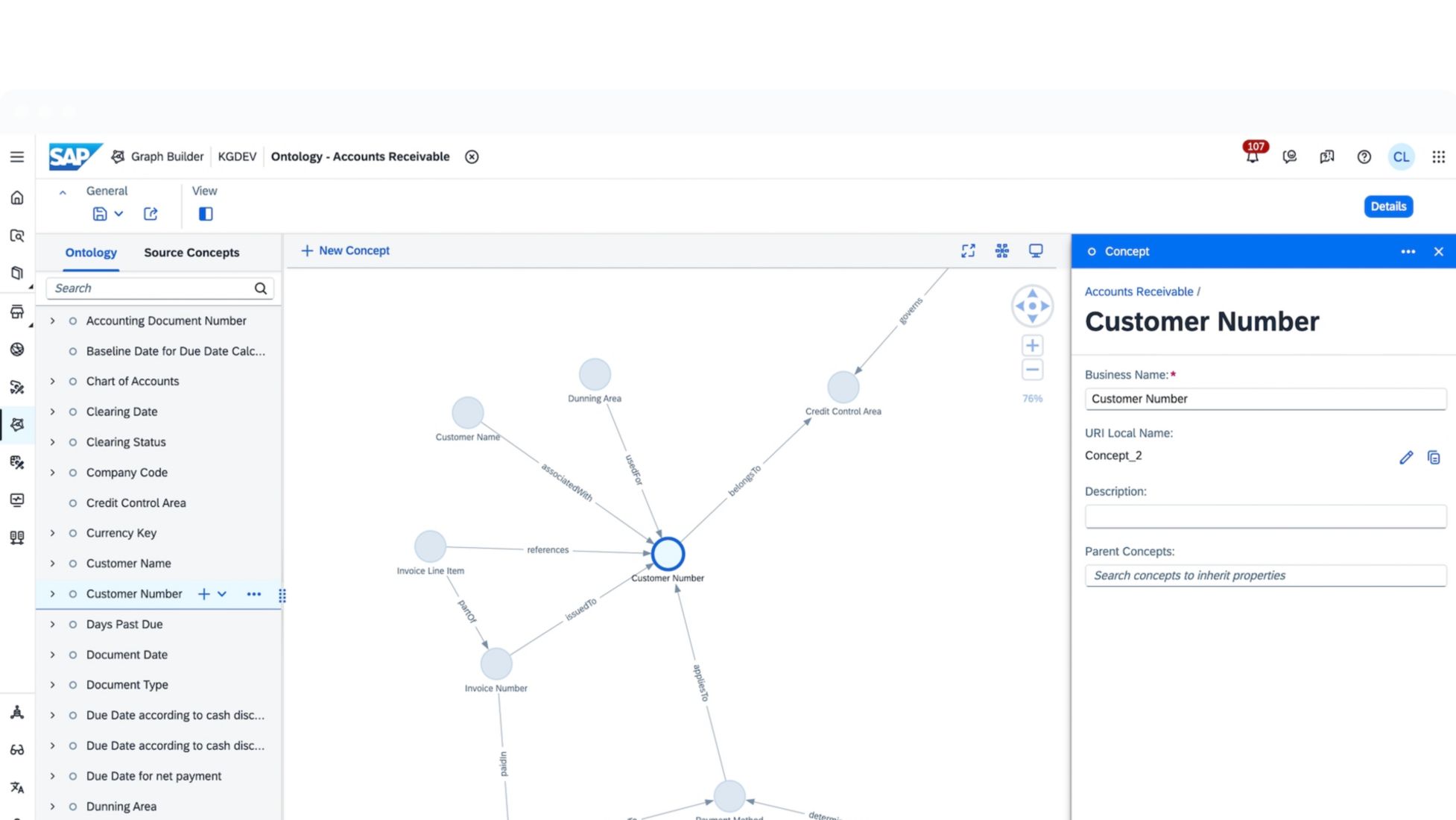
Task: Open the Home icon in left sidebar
Action: pos(17,198)
